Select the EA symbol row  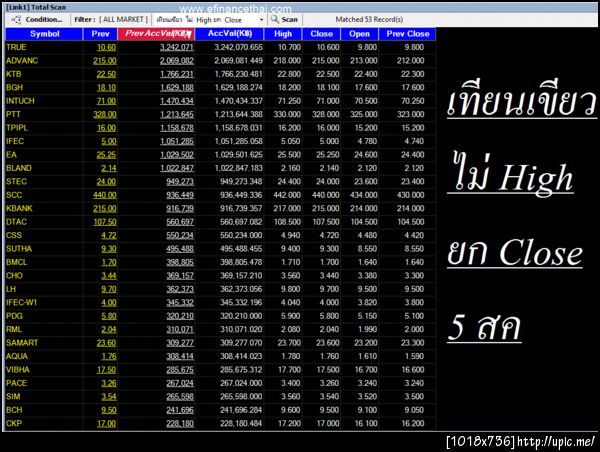pyautogui.click(x=220, y=155)
